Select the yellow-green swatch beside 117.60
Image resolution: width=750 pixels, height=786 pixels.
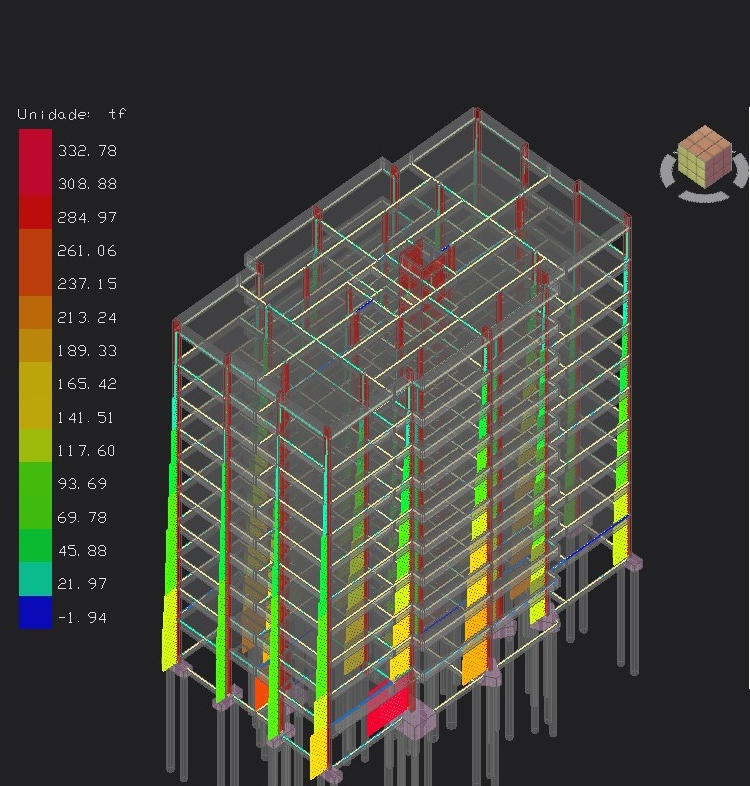(35, 446)
